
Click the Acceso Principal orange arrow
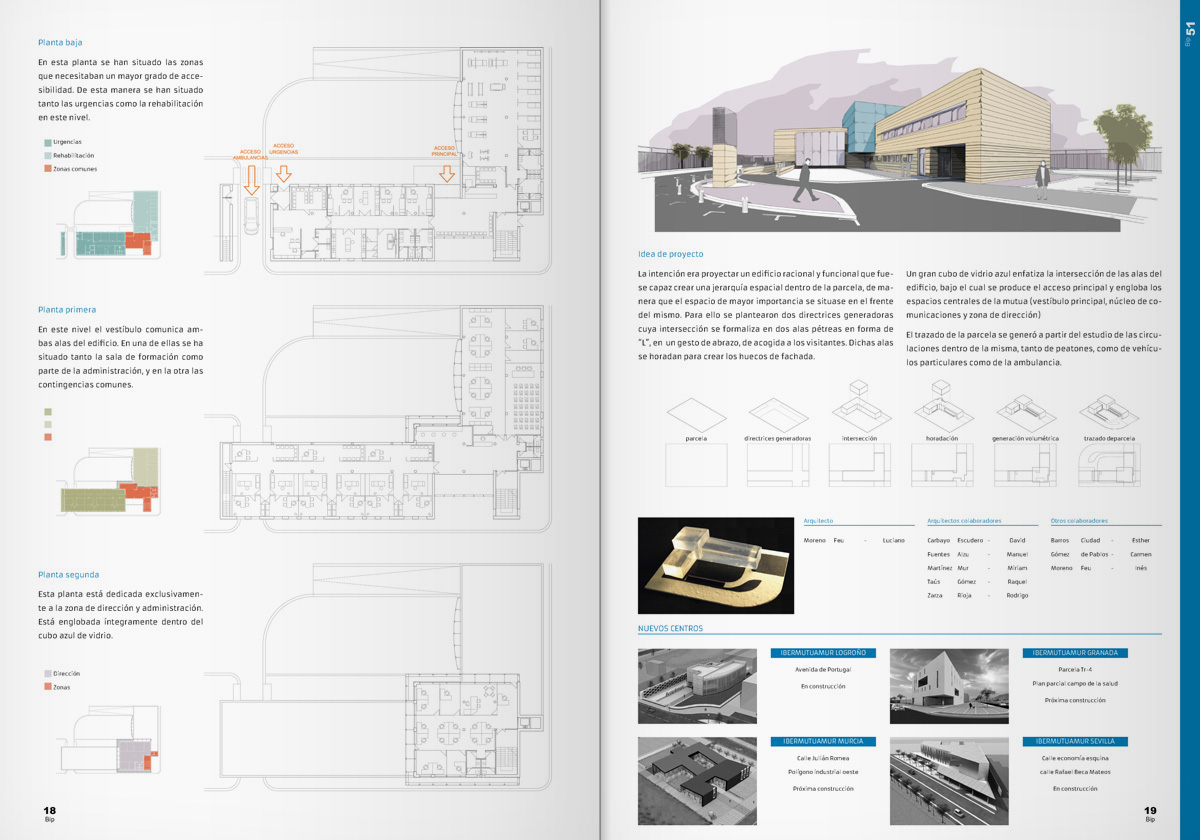coord(446,172)
